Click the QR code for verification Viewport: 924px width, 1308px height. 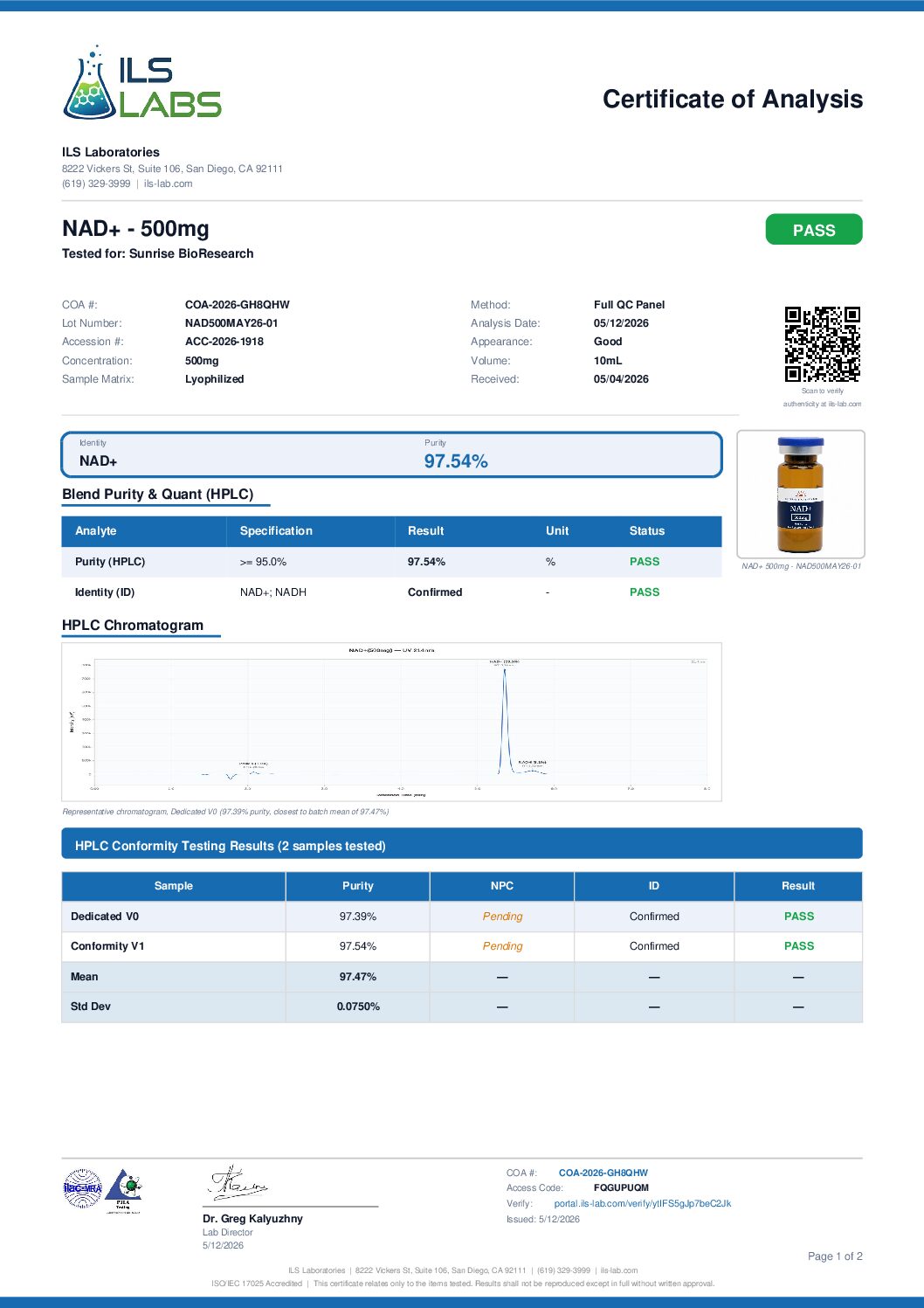tap(822, 344)
